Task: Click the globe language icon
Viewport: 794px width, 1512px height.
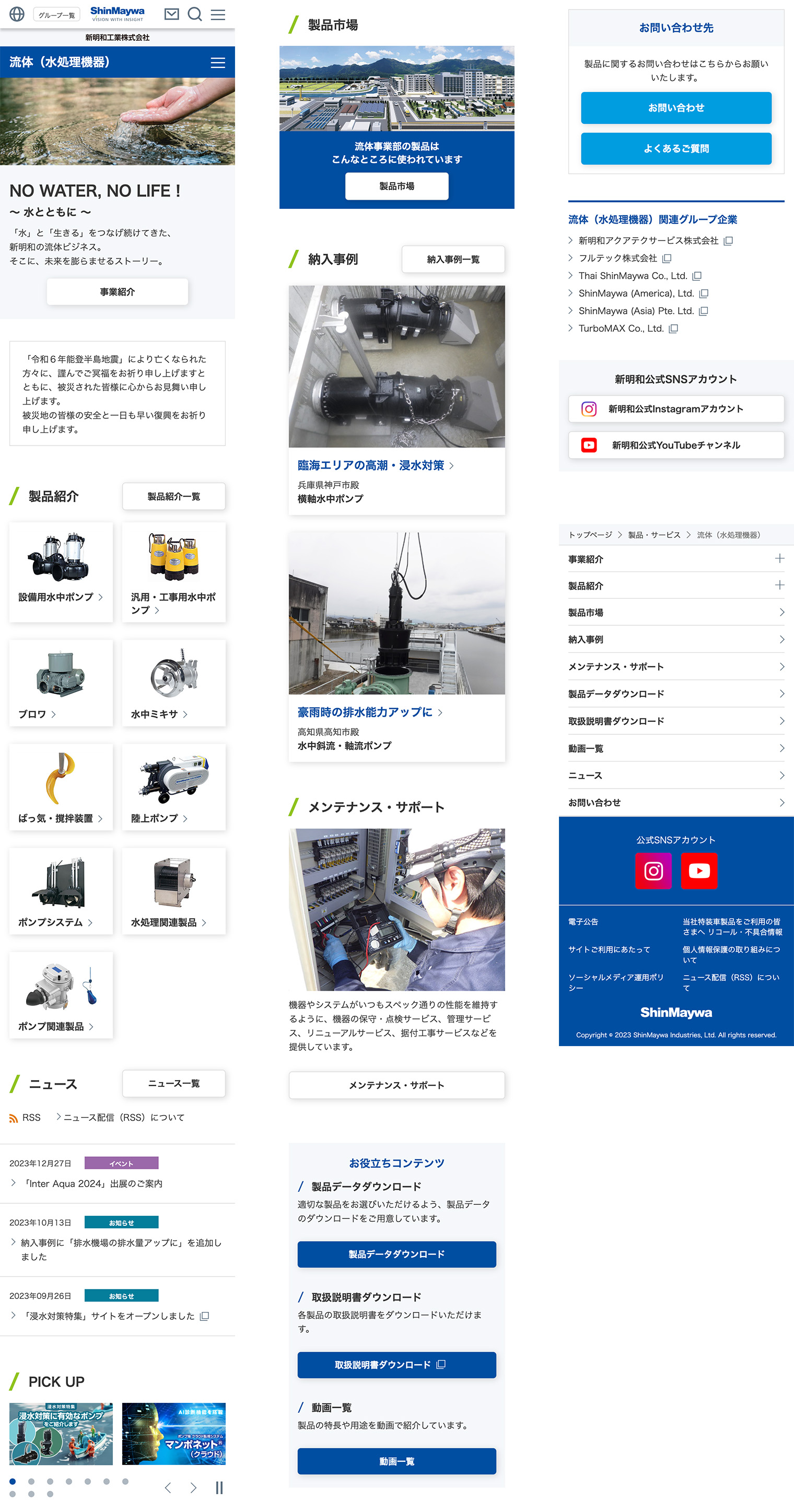Action: tap(17, 14)
